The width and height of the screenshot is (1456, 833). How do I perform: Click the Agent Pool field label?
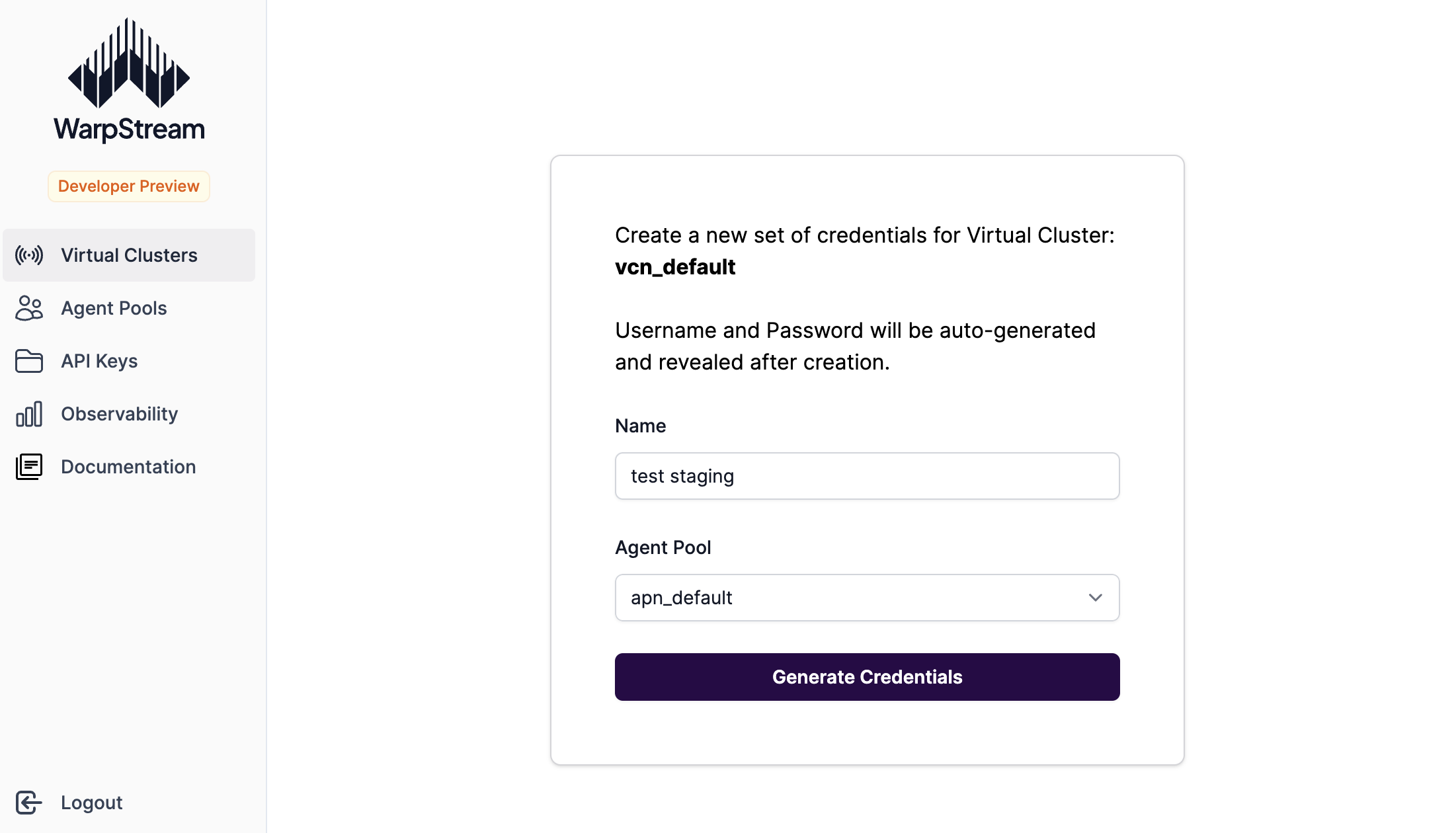coord(663,547)
